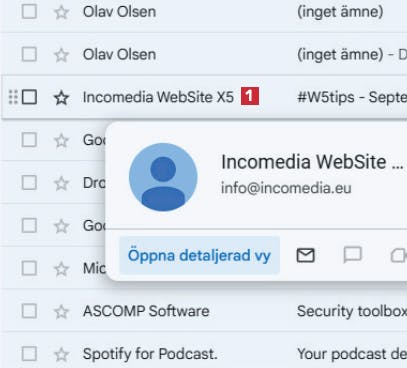The width and height of the screenshot is (407, 368).
Task: Select the Incomedia WebSite X5 email checkbox
Action: (29, 97)
